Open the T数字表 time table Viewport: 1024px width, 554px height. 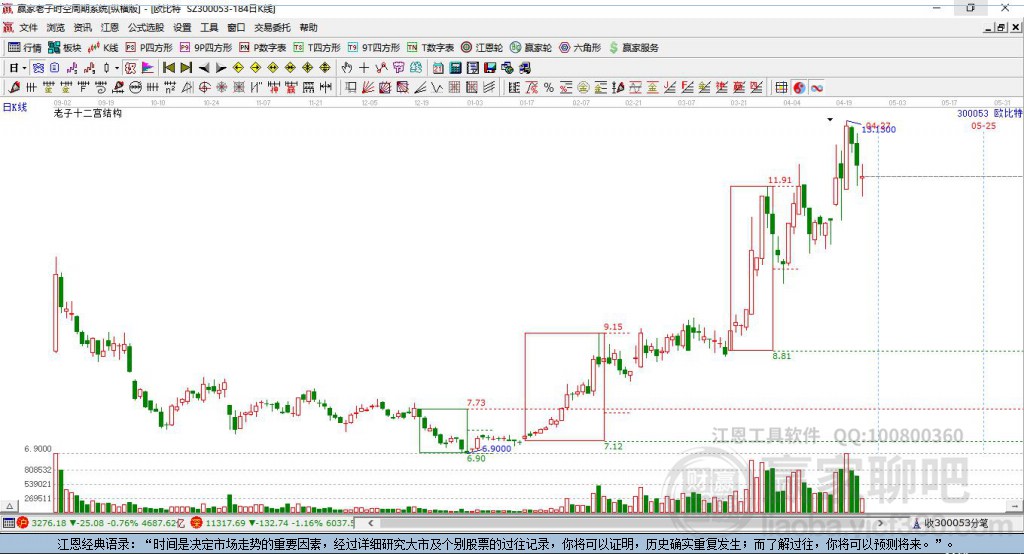point(430,48)
